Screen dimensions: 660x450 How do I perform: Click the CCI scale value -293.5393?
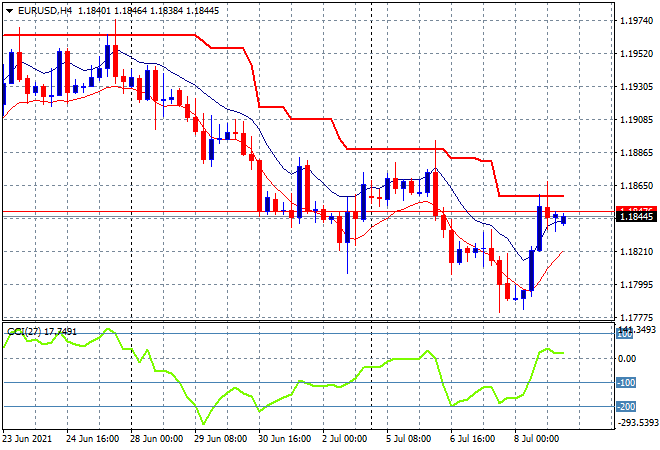tap(638, 422)
